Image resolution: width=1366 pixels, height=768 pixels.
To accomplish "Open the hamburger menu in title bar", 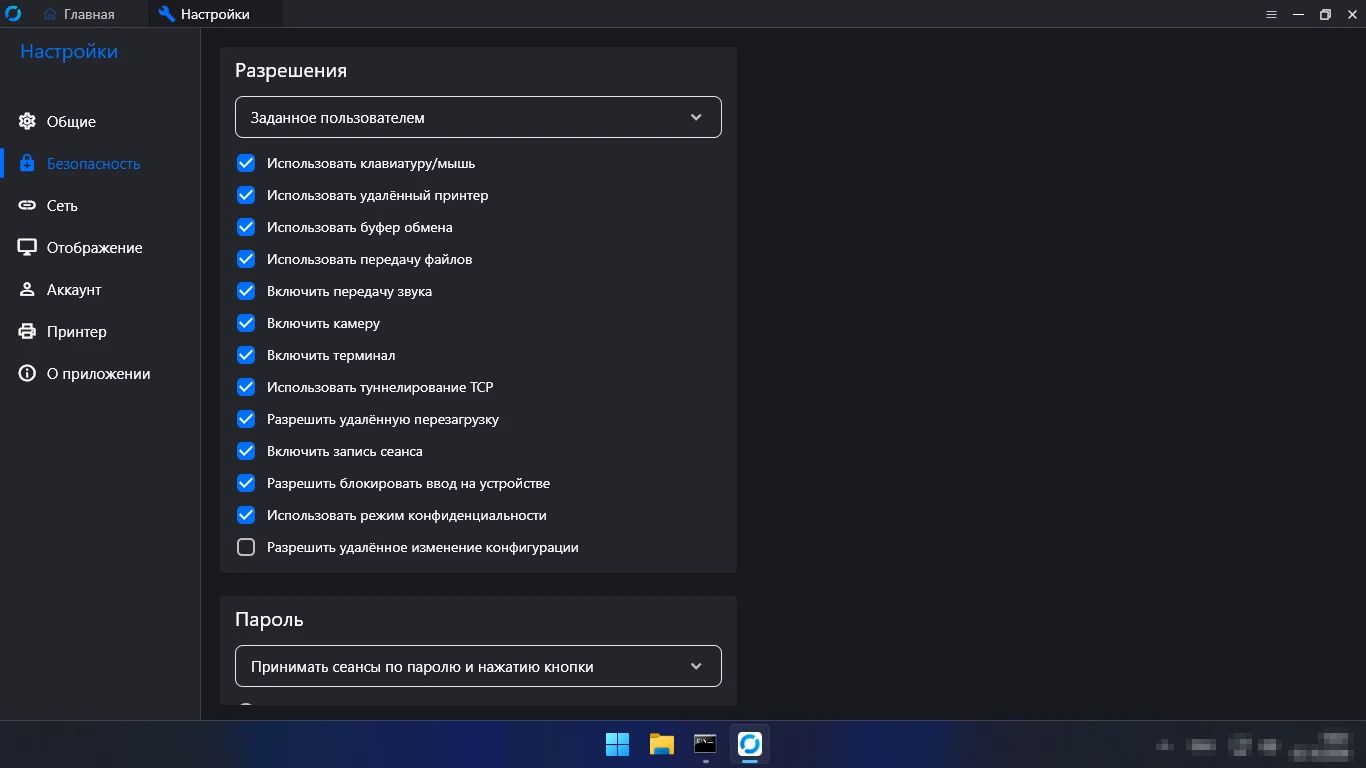I will (x=1272, y=15).
